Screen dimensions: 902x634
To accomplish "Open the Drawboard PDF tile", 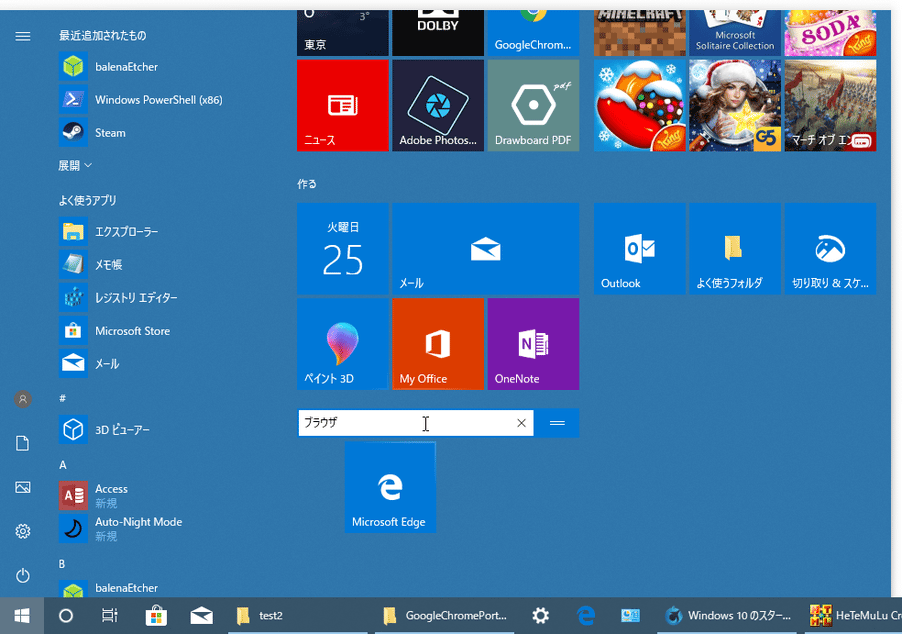I will tap(533, 105).
